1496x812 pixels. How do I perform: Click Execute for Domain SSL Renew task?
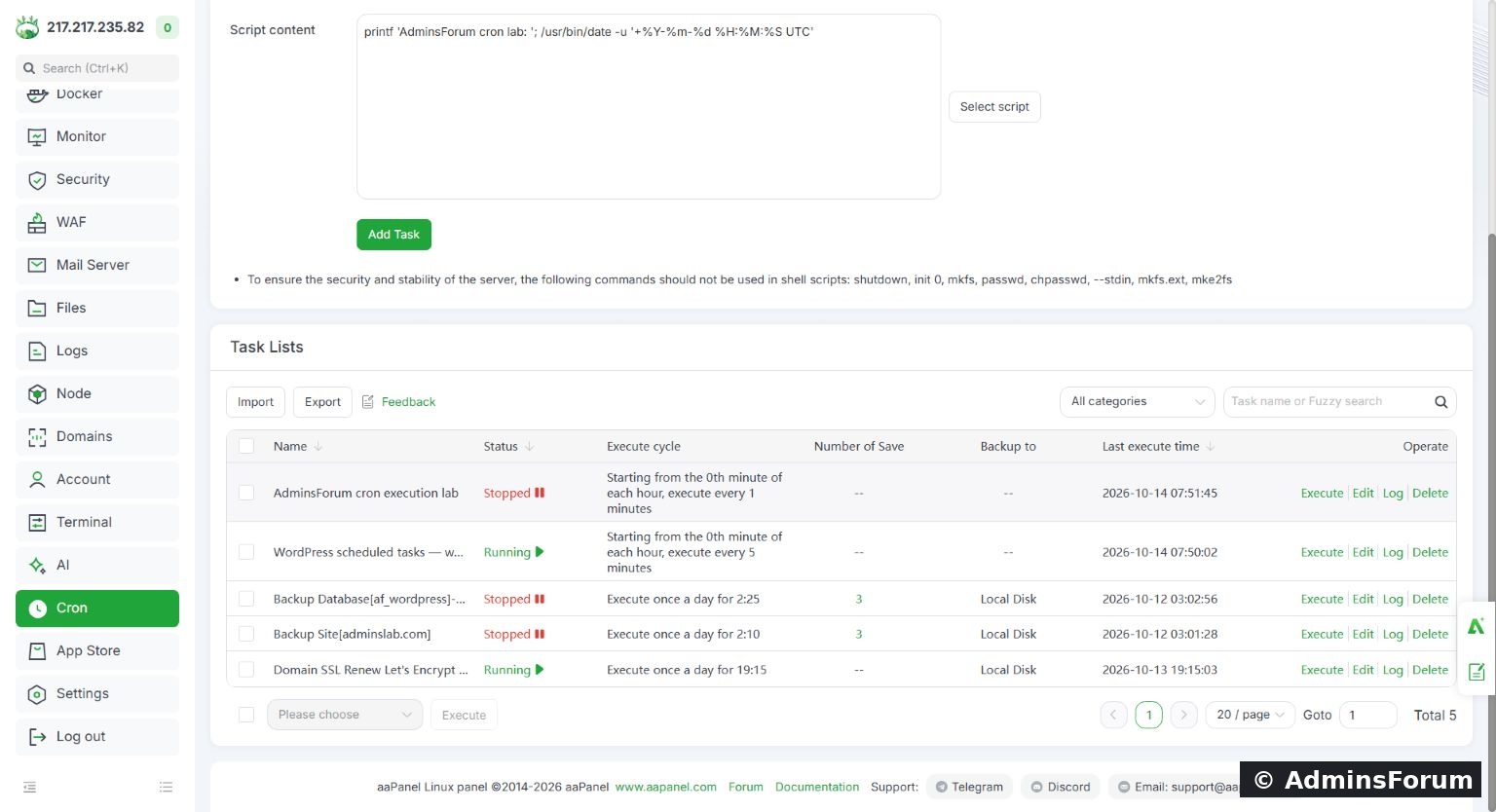pos(1322,670)
